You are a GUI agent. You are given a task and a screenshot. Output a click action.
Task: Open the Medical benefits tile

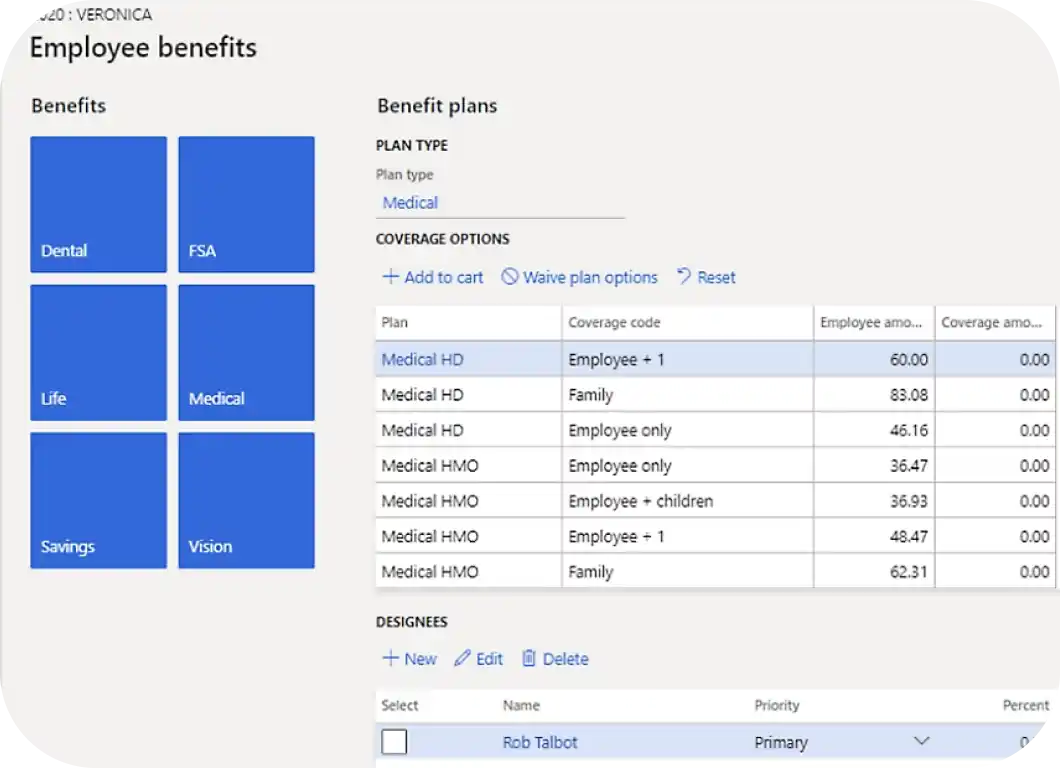coord(246,352)
